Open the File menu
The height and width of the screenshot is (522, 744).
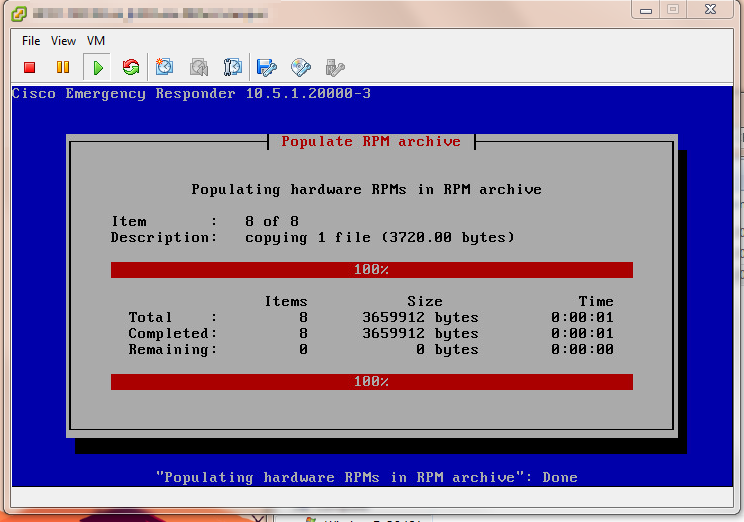click(31, 41)
